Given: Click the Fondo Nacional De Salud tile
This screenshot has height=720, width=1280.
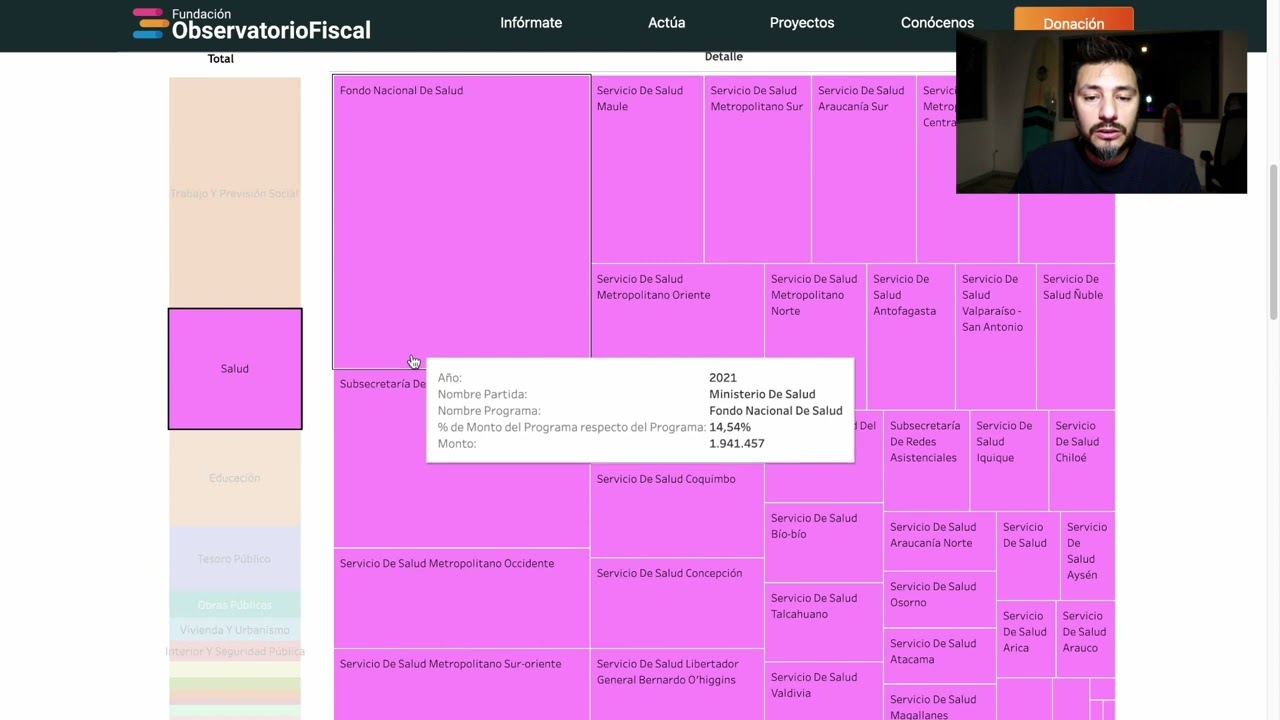Looking at the screenshot, I should (x=461, y=222).
